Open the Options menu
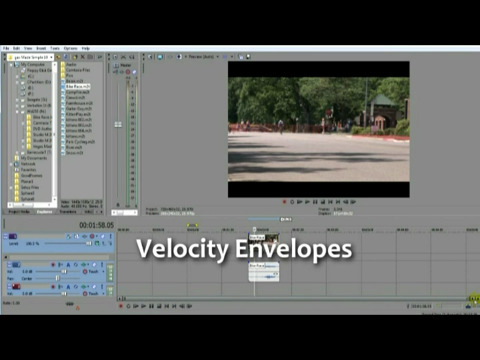The height and width of the screenshot is (360, 480). (71, 48)
